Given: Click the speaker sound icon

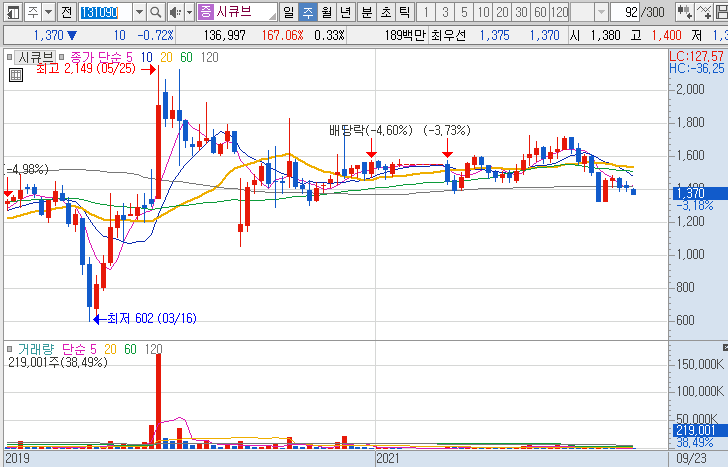Looking at the screenshot, I should click(176, 12).
